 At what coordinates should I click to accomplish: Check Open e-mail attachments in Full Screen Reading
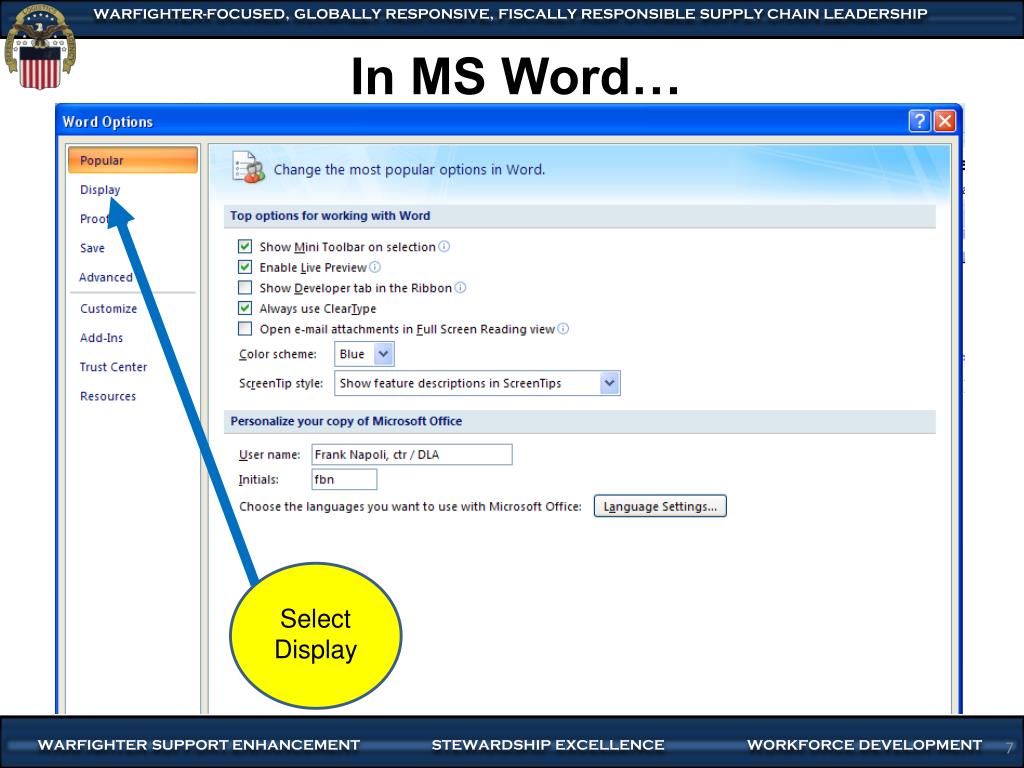pos(245,328)
